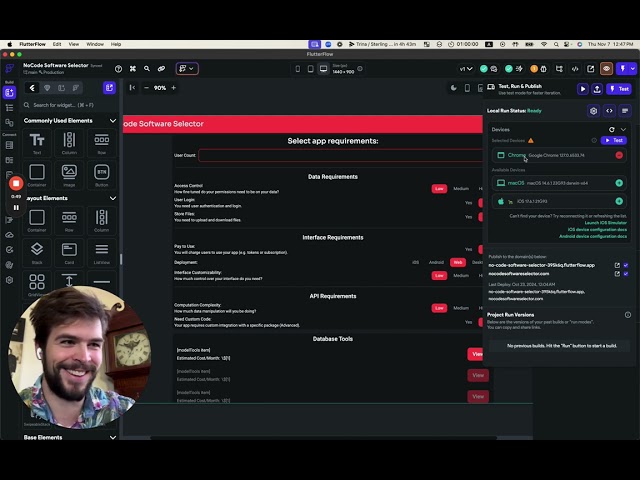Toggle checkbox for flutterflow.app domain
Image resolution: width=640 pixels, height=480 pixels.
click(626, 265)
